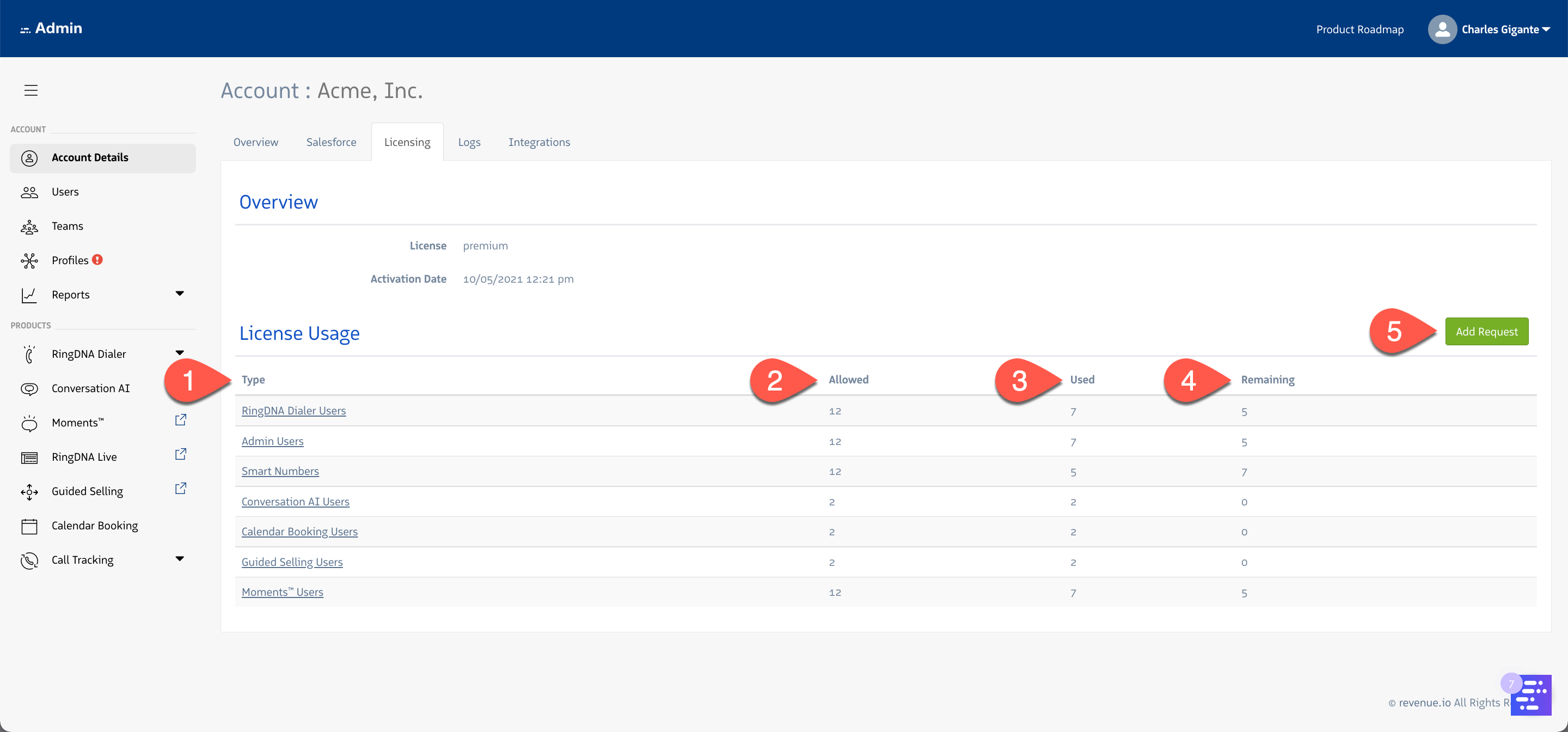Switch to the Integrations tab
This screenshot has height=732, width=1568.
tap(538, 142)
